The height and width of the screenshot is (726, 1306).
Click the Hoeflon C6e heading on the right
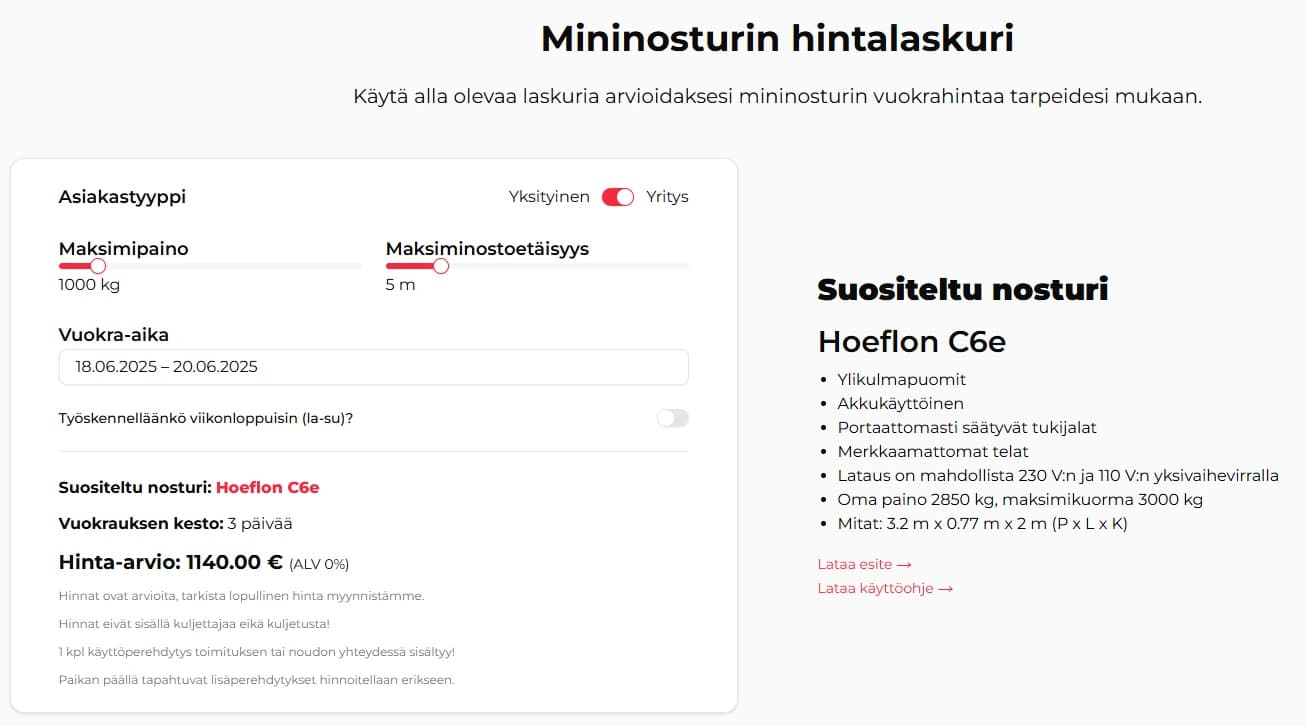[x=912, y=342]
